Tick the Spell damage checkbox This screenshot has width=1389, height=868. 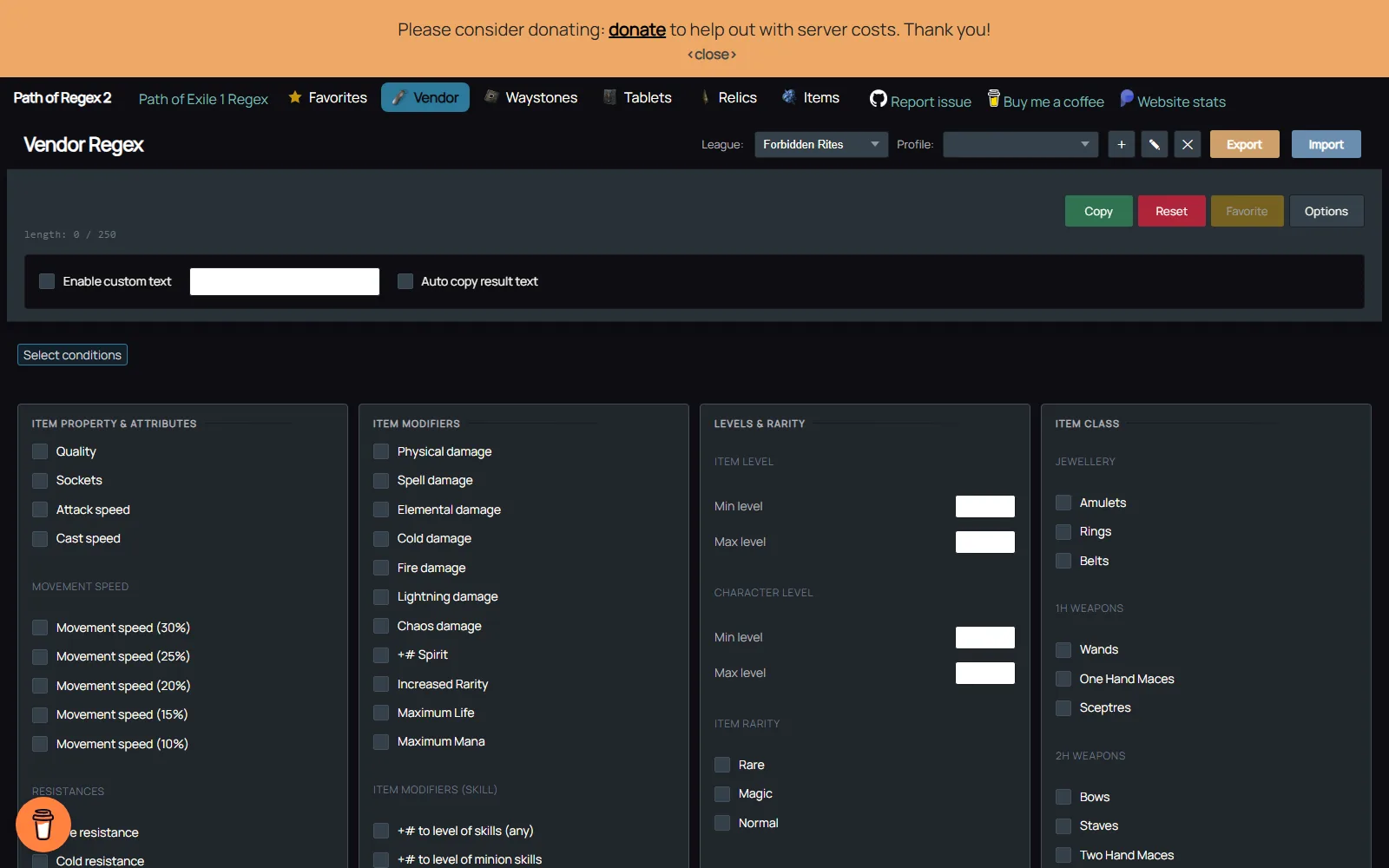point(381,480)
